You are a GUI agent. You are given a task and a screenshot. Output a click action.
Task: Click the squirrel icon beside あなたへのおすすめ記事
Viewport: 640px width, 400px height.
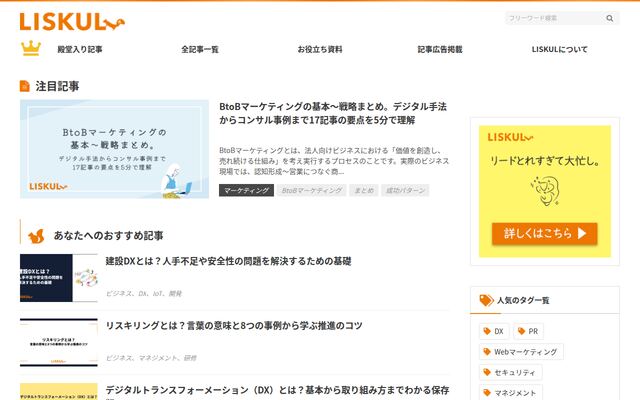coord(36,236)
